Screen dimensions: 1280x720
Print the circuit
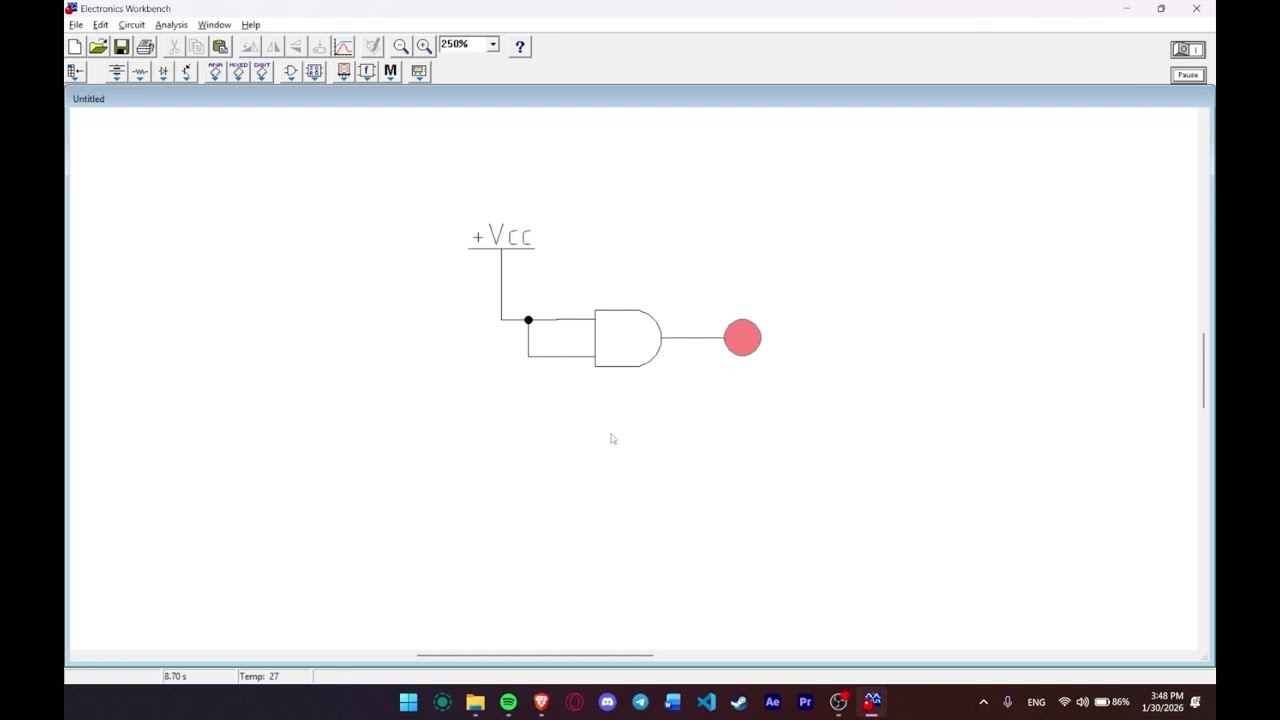tap(145, 46)
